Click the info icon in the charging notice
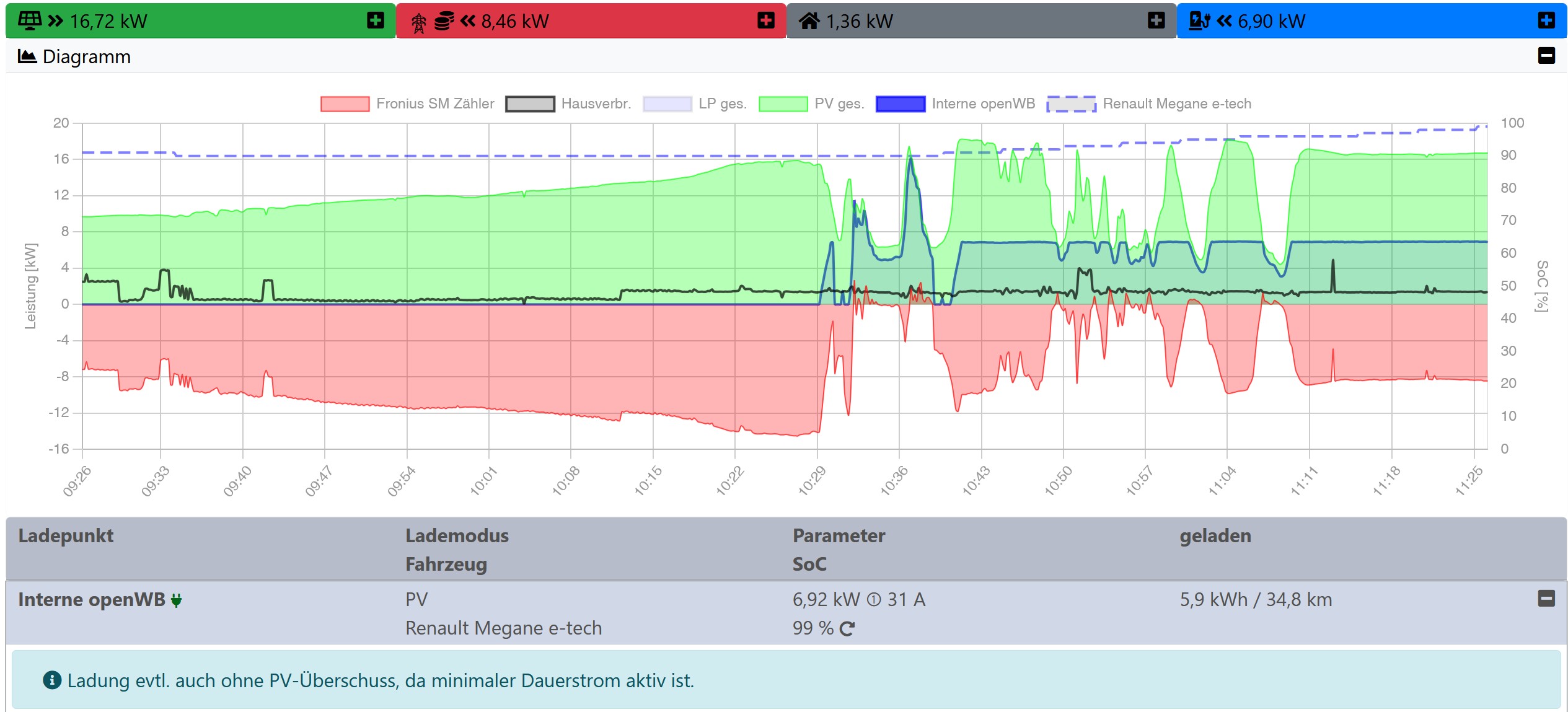Viewport: 1568px width, 712px height. pos(52,680)
